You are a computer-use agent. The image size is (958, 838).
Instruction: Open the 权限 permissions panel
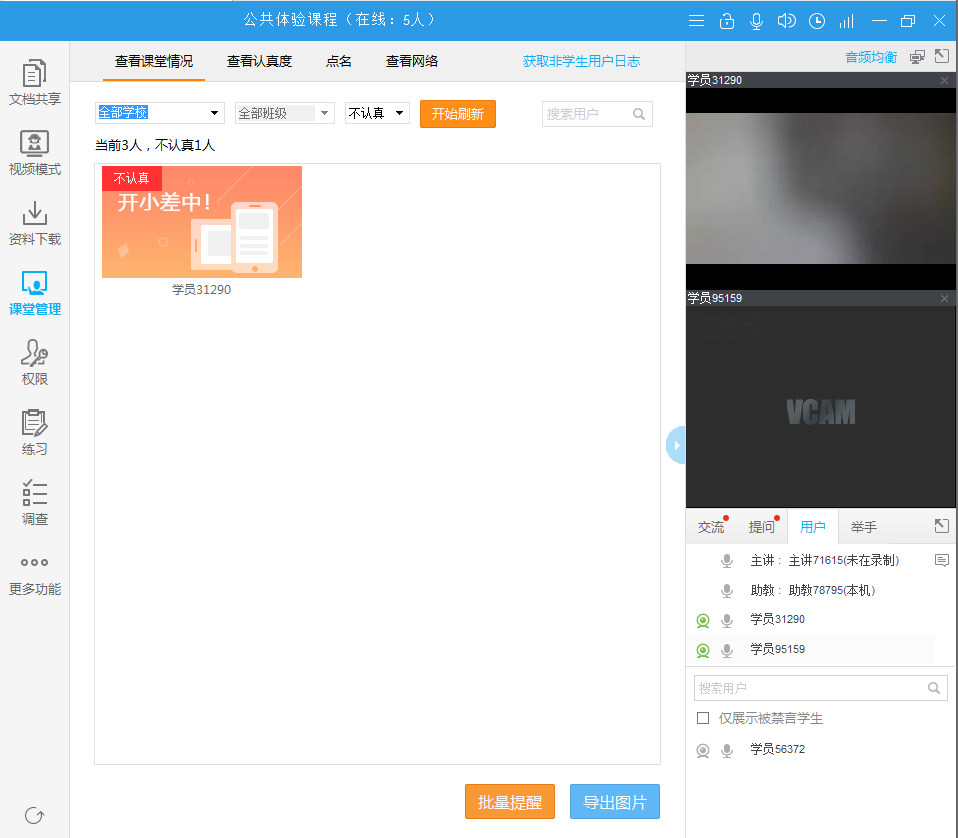point(34,362)
